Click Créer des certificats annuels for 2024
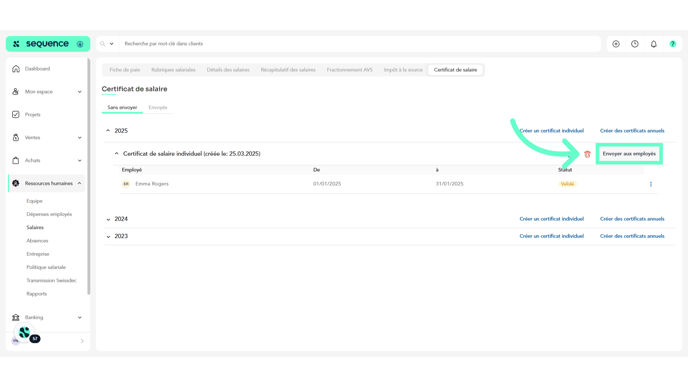 point(632,219)
